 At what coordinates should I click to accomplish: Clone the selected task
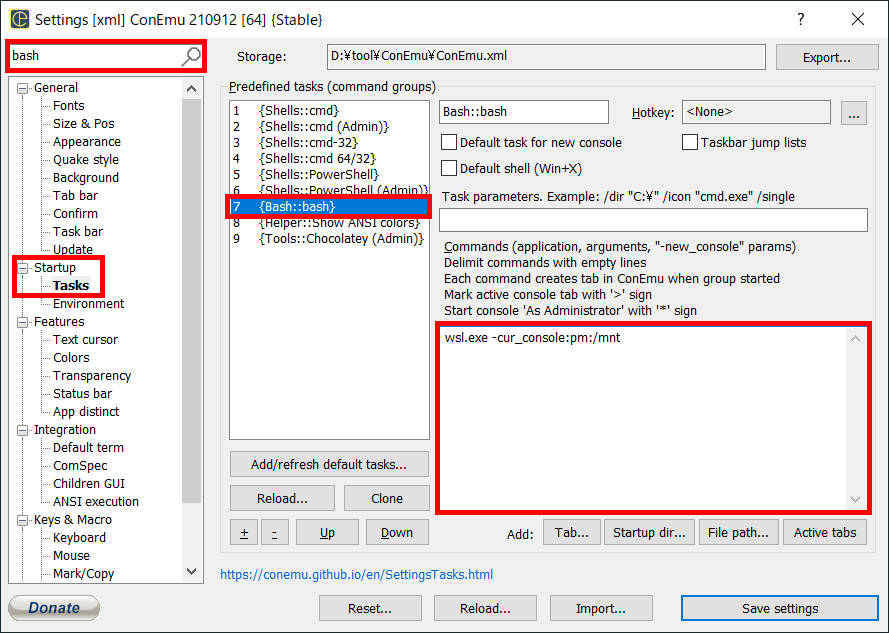[x=387, y=499]
